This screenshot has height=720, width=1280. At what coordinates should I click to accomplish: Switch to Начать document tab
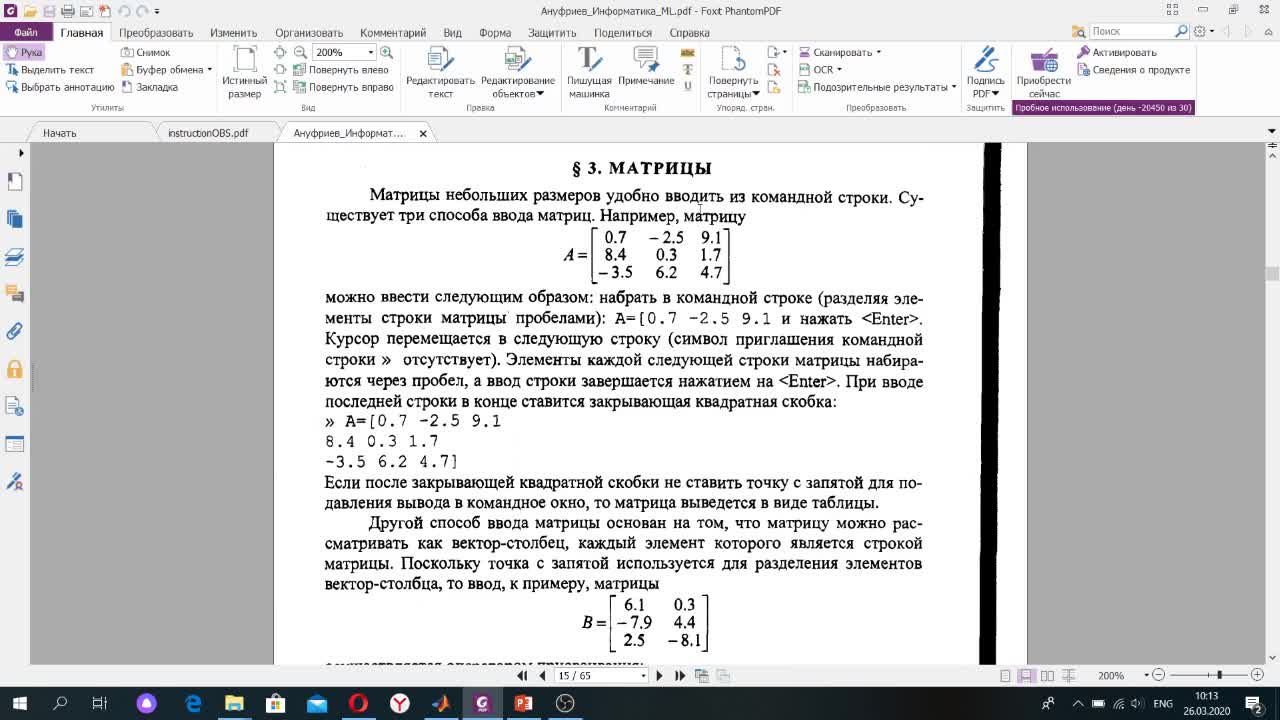coord(60,133)
